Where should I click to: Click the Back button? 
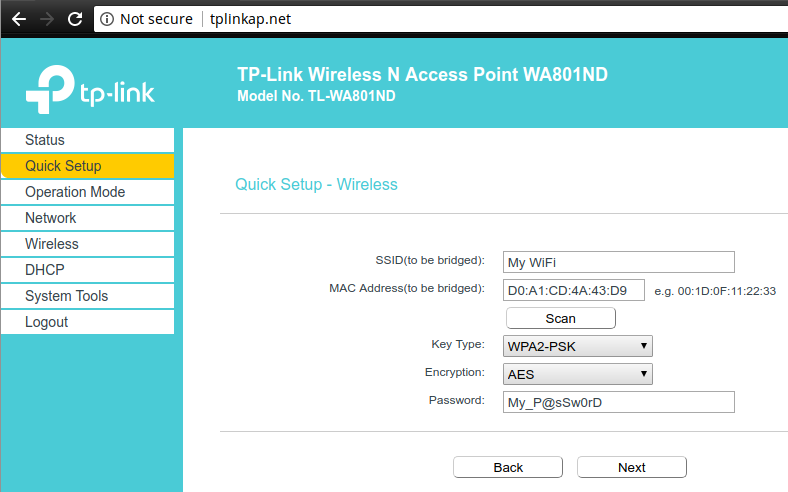[508, 467]
